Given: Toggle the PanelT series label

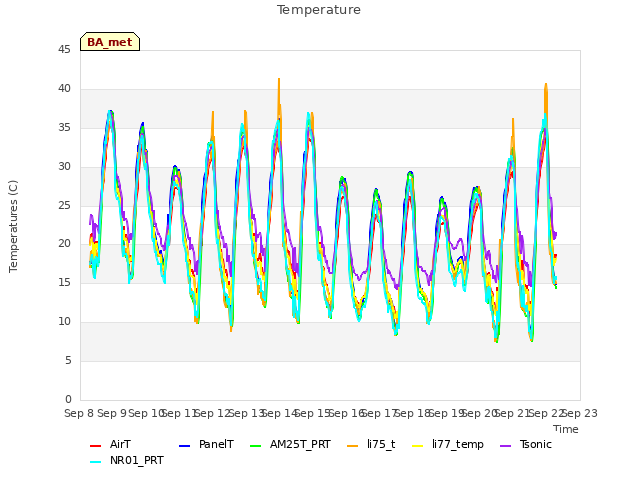Looking at the screenshot, I should point(216,444).
